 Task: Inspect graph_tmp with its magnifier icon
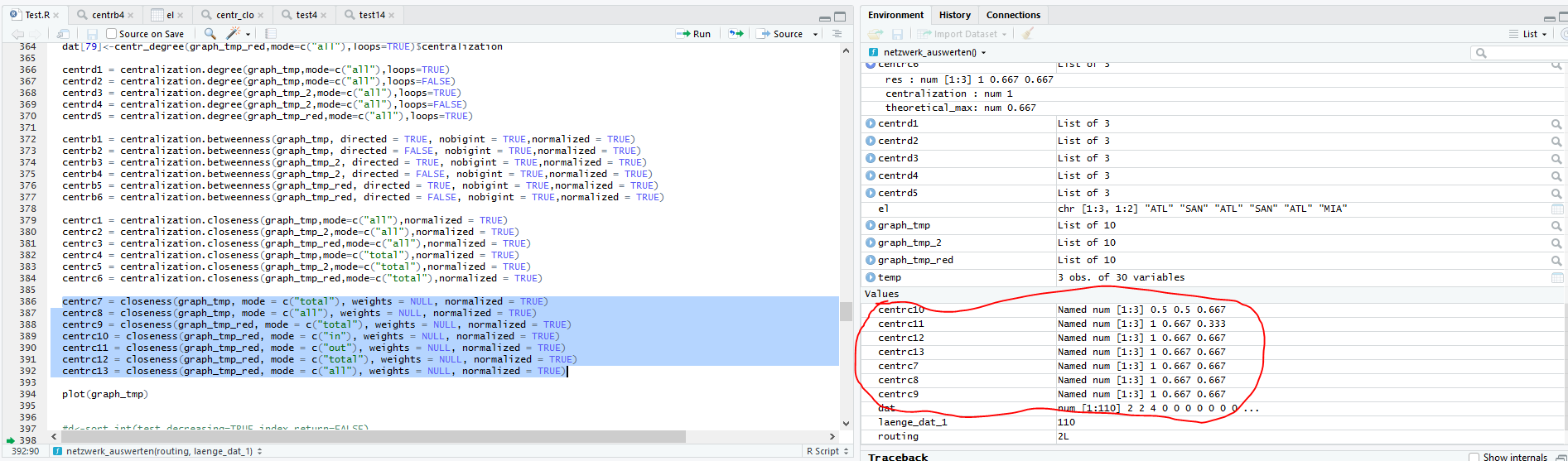1556,226
